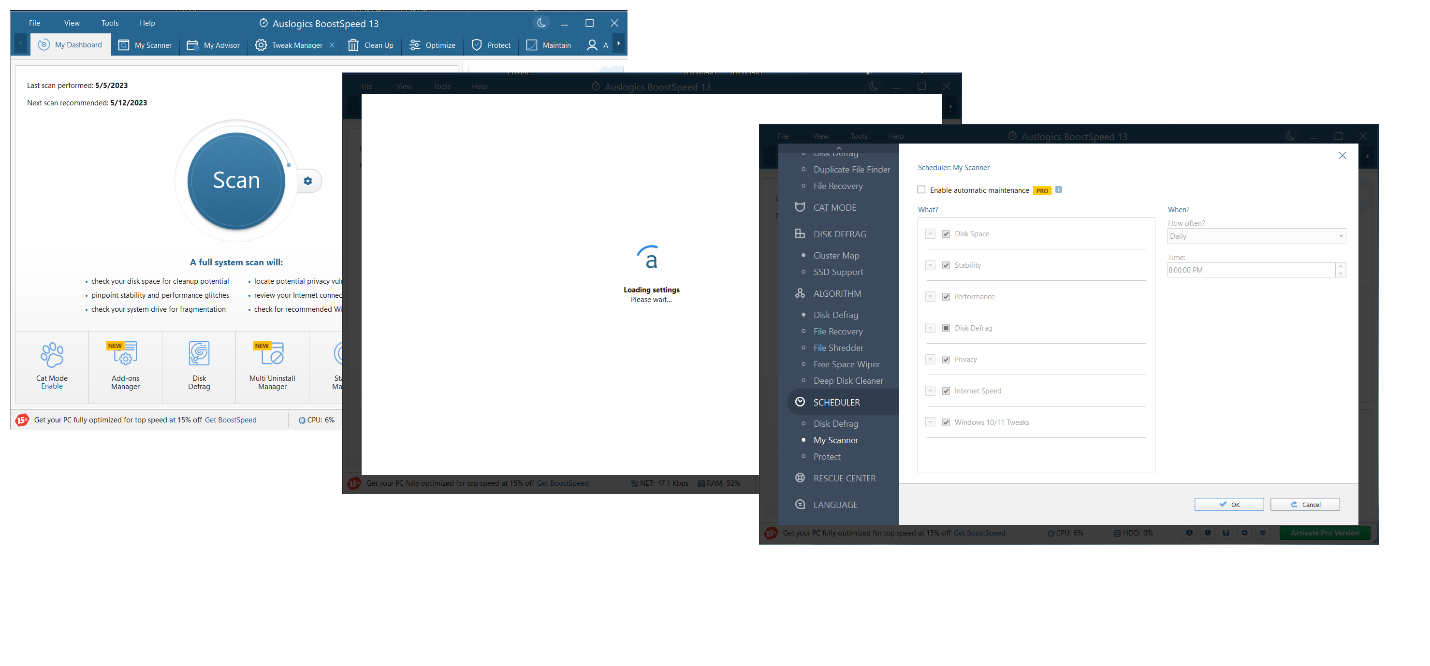Viewport: 1430px width, 666px height.
Task: Toggle the Windows 10/11 Tweaks checkbox
Action: pos(946,422)
